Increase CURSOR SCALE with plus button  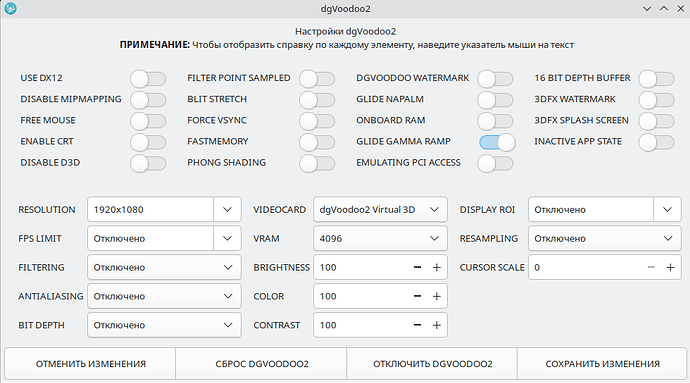point(670,267)
